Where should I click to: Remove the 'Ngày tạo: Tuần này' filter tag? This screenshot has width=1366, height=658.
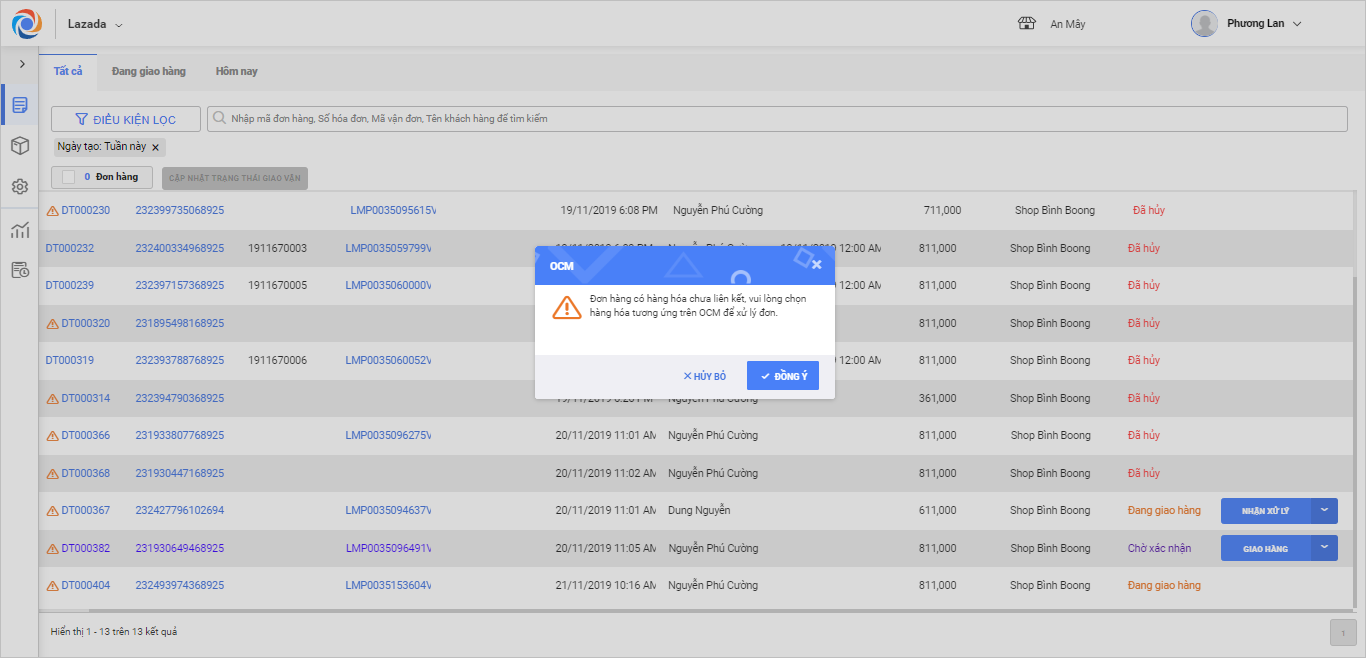click(x=155, y=147)
